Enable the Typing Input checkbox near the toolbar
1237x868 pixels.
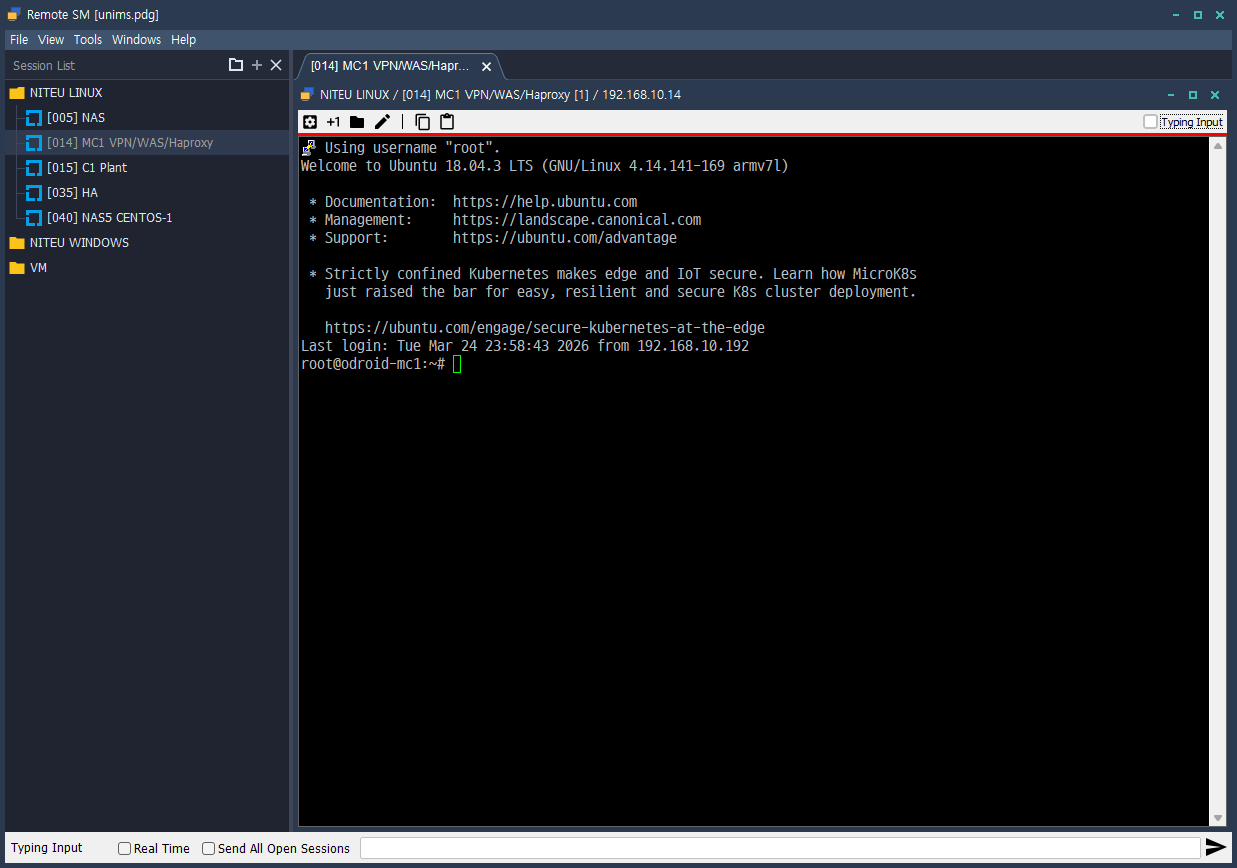(x=1151, y=122)
